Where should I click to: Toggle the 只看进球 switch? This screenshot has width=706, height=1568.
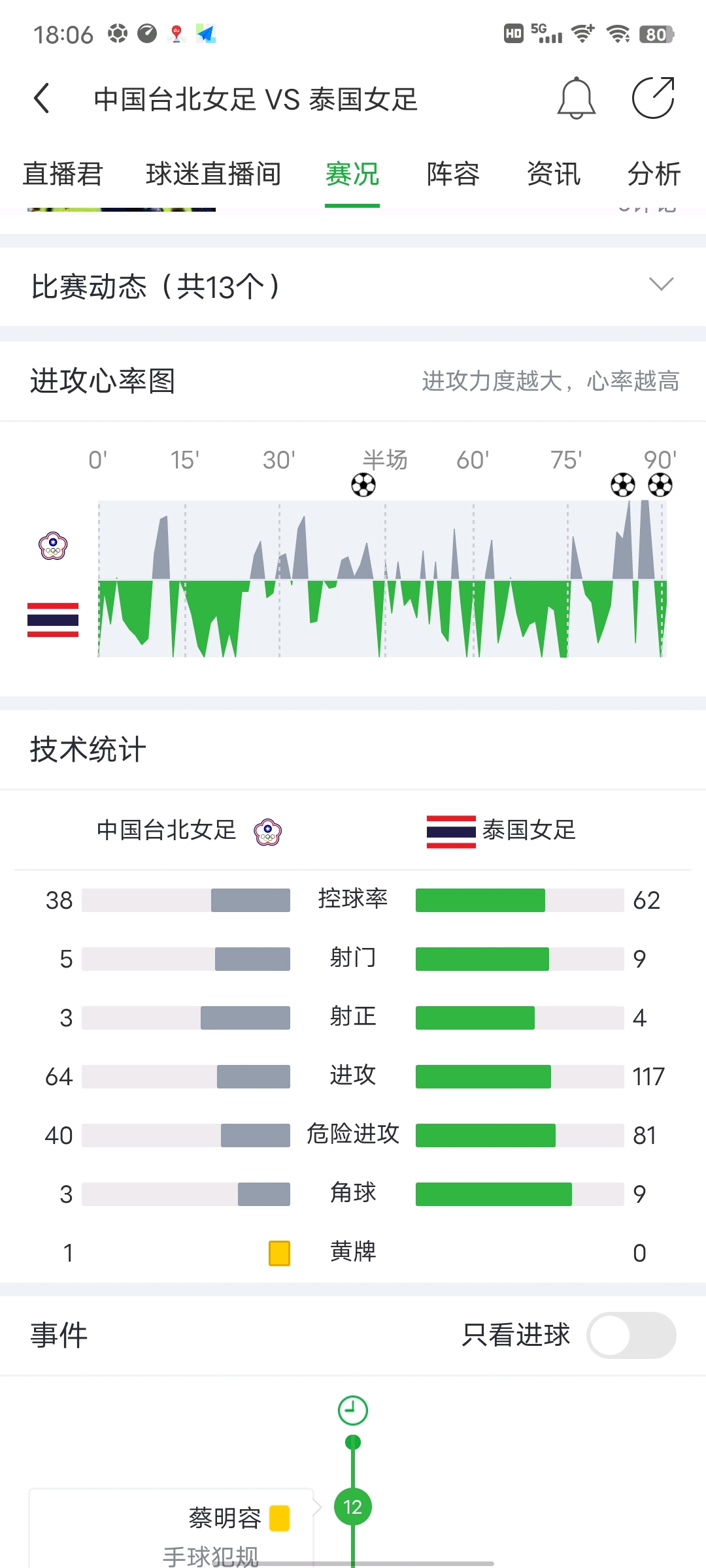tap(631, 1335)
